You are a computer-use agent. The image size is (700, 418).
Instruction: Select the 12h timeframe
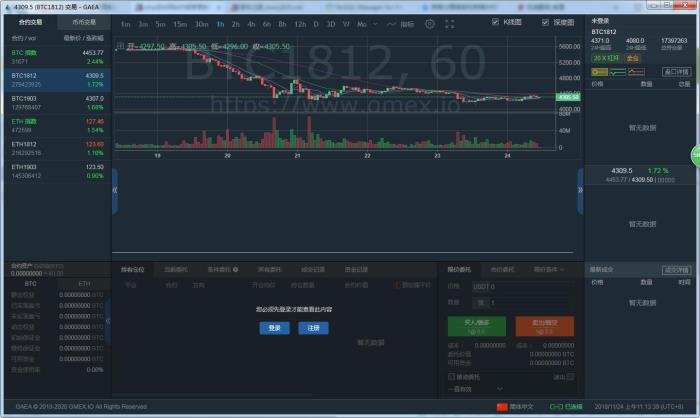[x=300, y=24]
